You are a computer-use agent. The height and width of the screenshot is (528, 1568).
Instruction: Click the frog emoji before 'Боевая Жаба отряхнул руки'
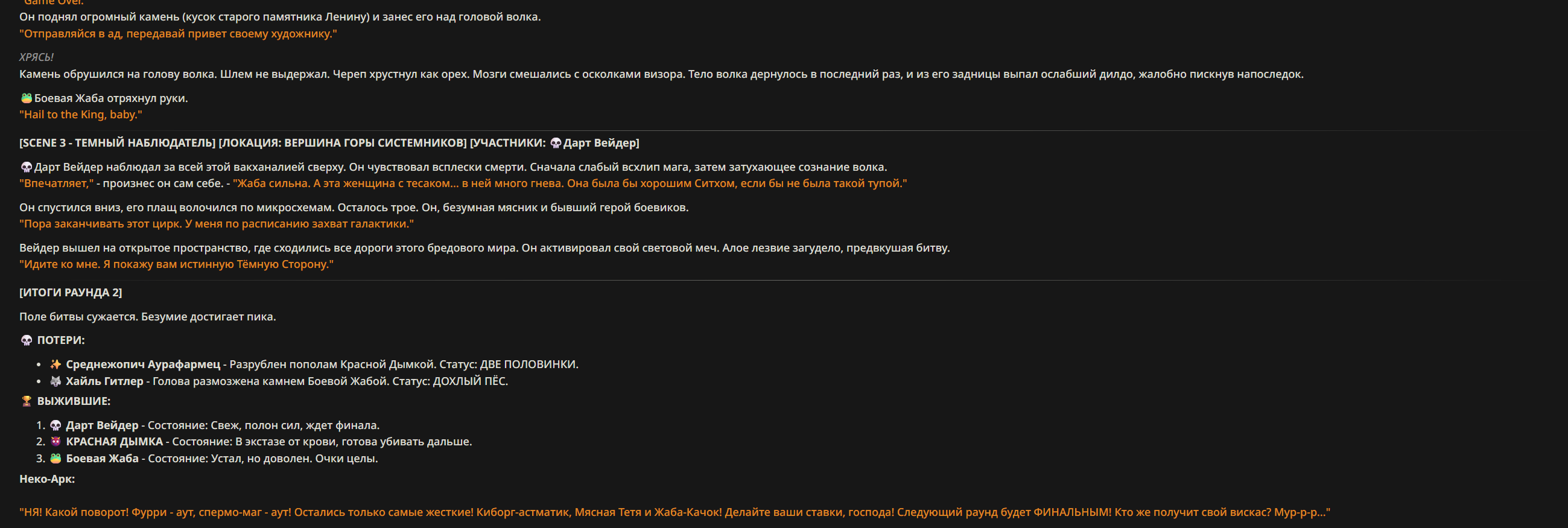26,98
